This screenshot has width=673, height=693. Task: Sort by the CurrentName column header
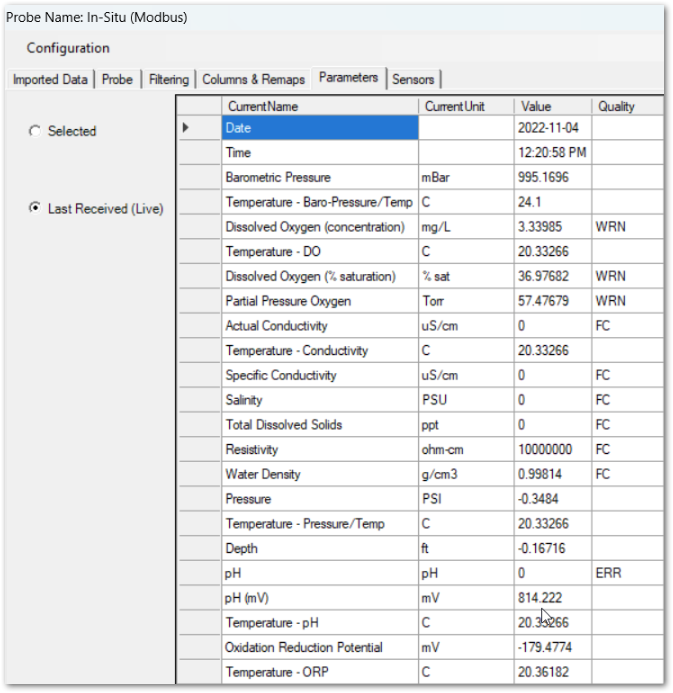(x=320, y=106)
